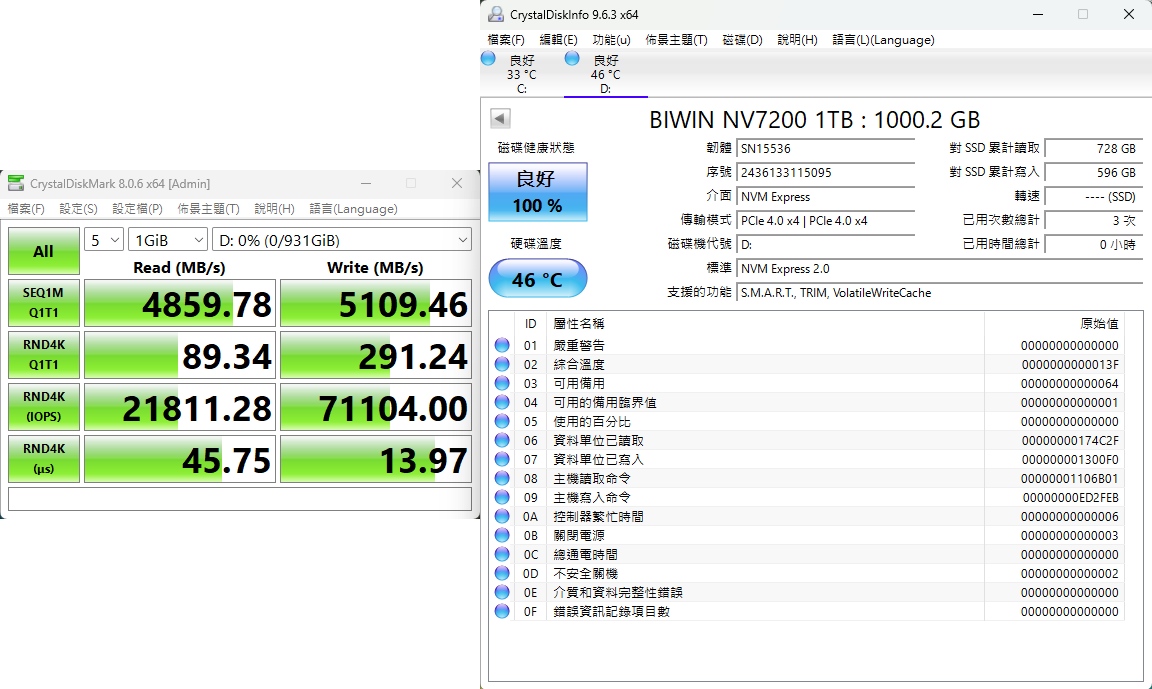This screenshot has height=689, width=1152.
Task: Click the CrystalDiskInfo title bar app icon
Action: coord(497,14)
